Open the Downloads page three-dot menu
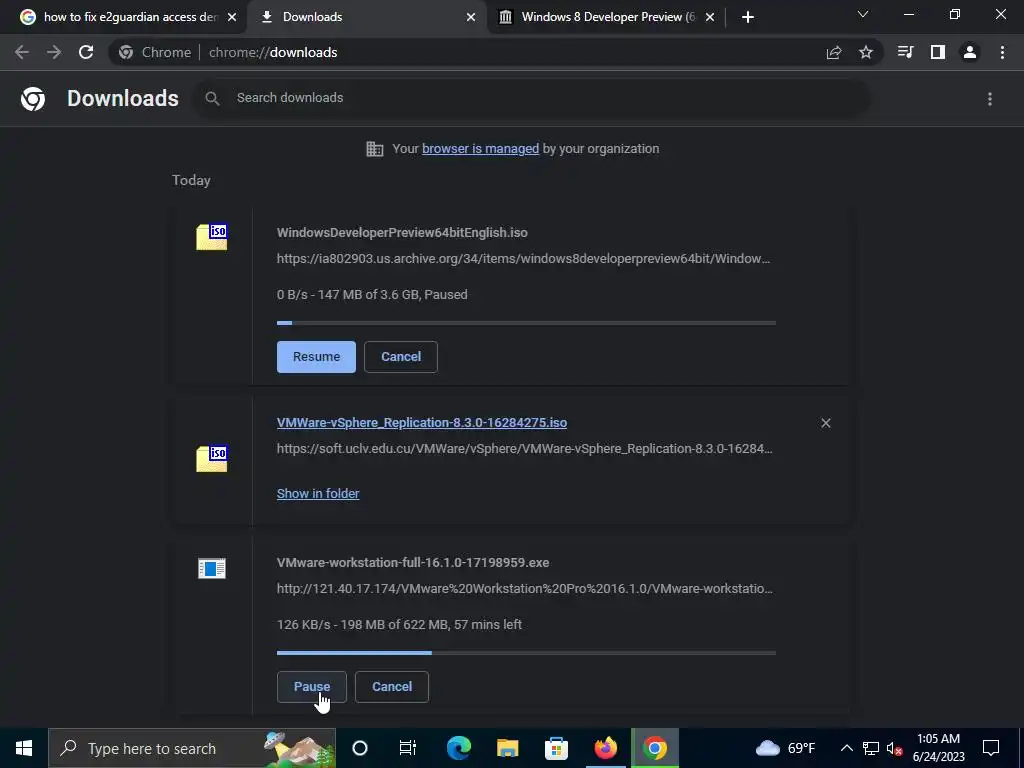The height and width of the screenshot is (768, 1024). (x=990, y=99)
